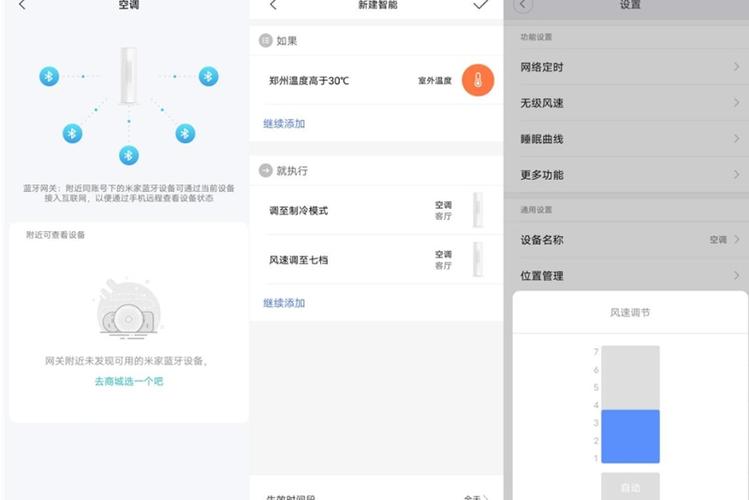Select the 网络定时 menu entry
749x500 pixels.
click(626, 67)
